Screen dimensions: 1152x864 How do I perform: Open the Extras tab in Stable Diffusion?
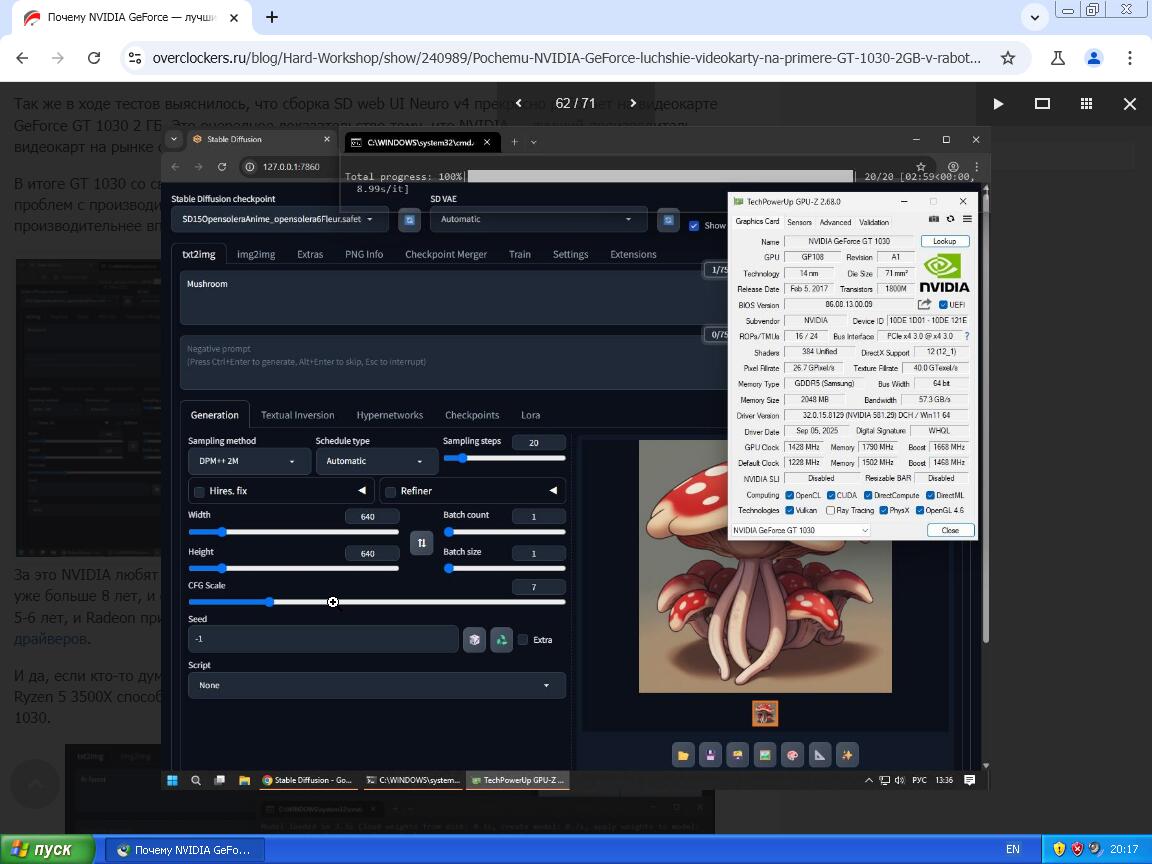(310, 254)
